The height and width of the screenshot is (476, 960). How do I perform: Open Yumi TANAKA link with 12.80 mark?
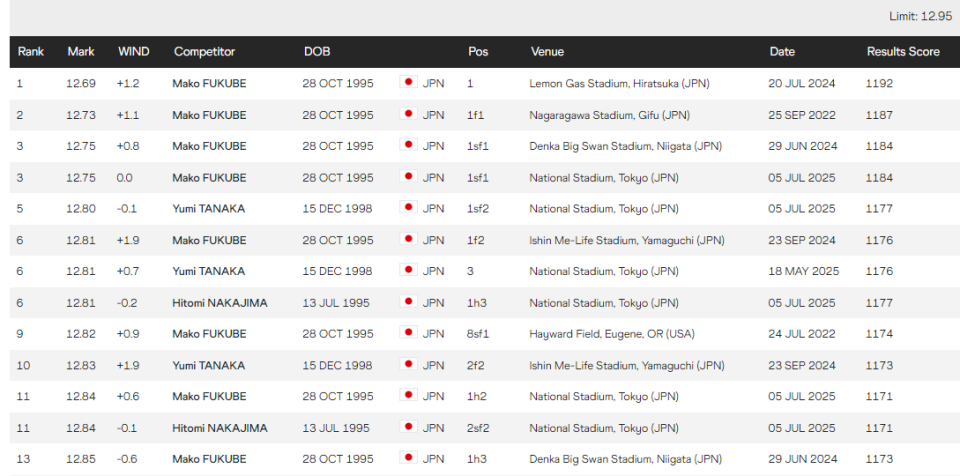tap(209, 209)
